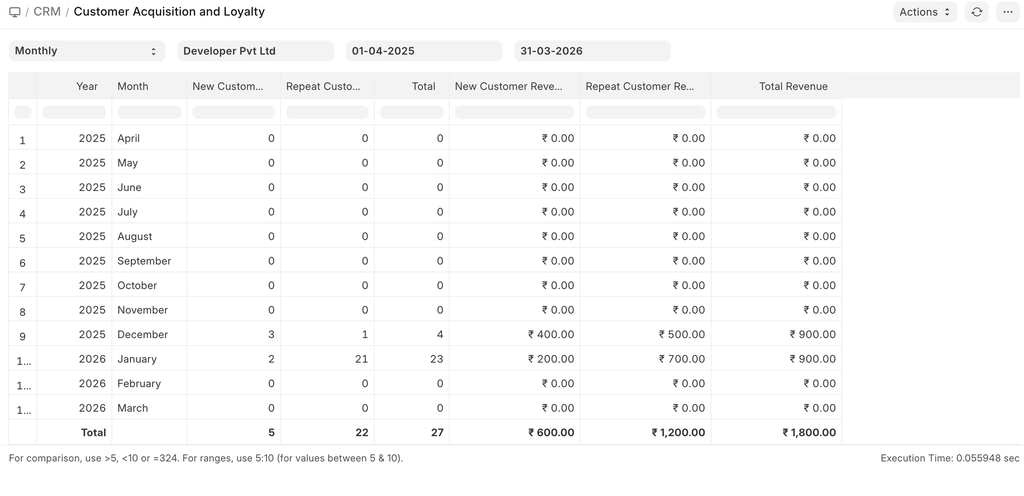
Task: Open the three-dot more options menu
Action: coord(1006,12)
